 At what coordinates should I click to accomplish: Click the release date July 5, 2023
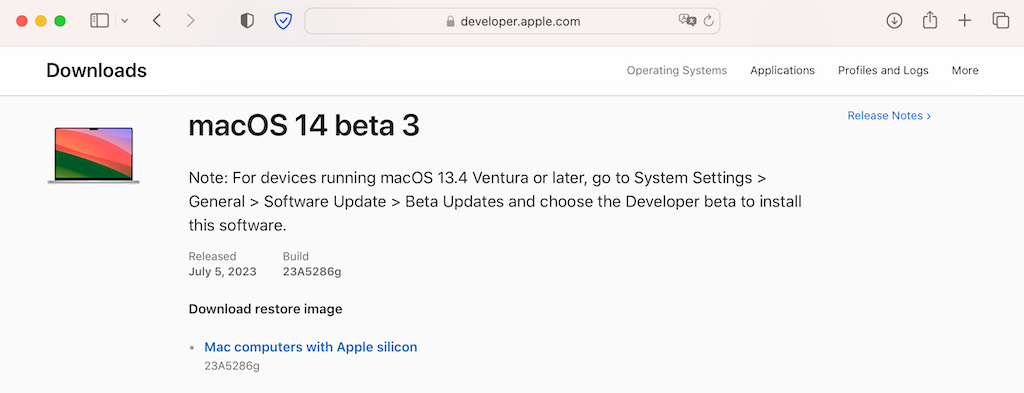(223, 272)
